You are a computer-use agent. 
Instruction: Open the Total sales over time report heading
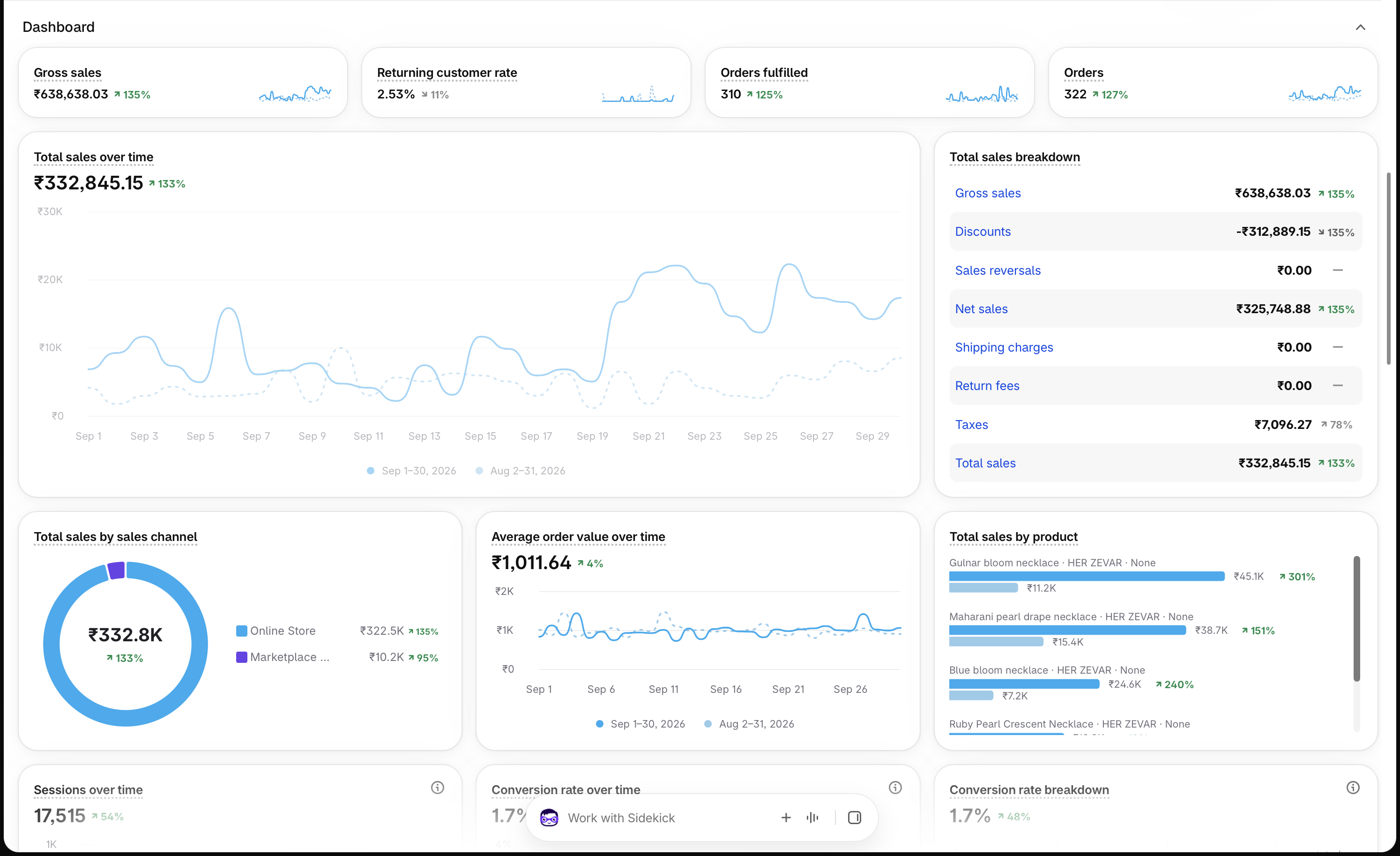[93, 157]
